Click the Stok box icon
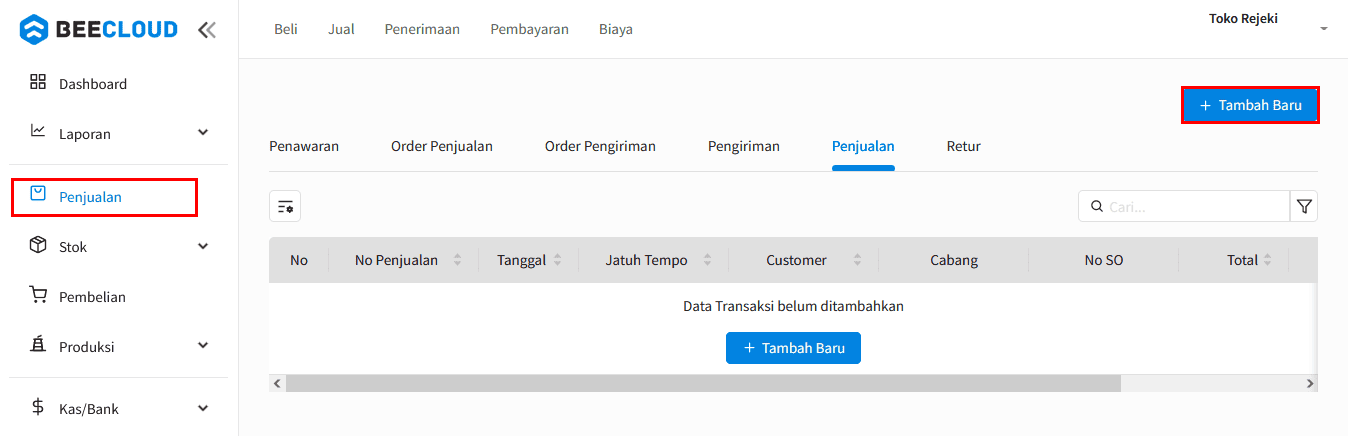1348x436 pixels. point(38,245)
